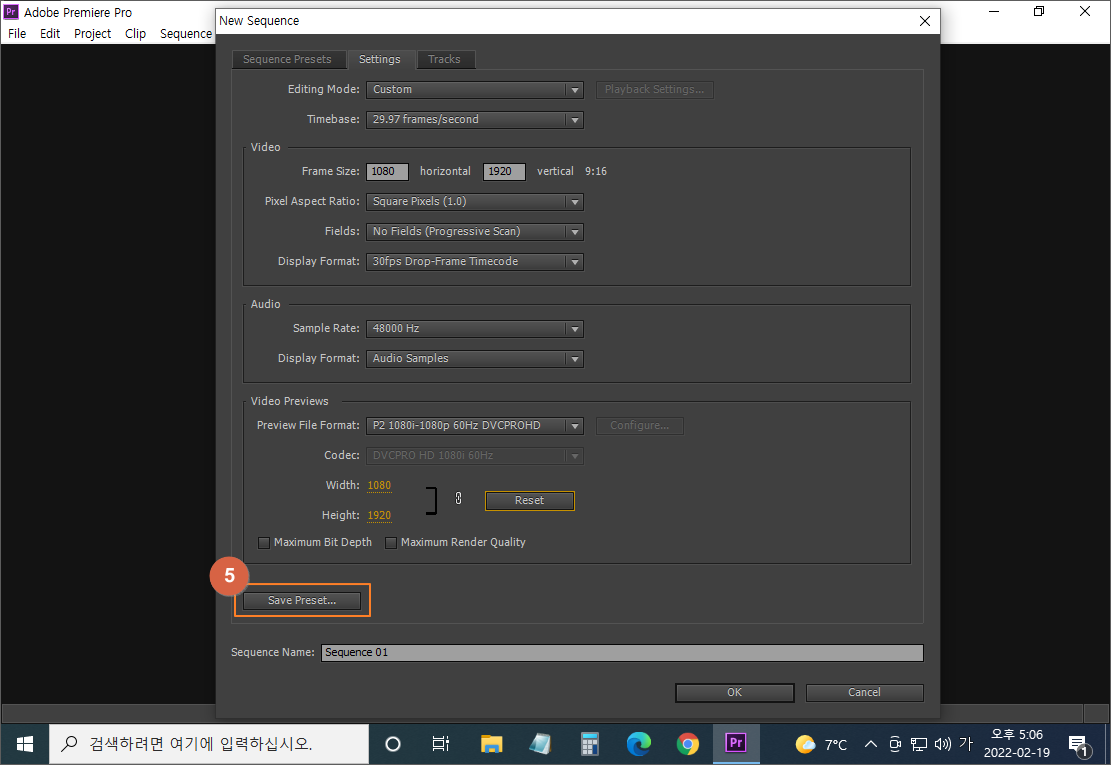Click the aspect ratio chain link icon
The image size is (1111, 765).
pos(458,499)
